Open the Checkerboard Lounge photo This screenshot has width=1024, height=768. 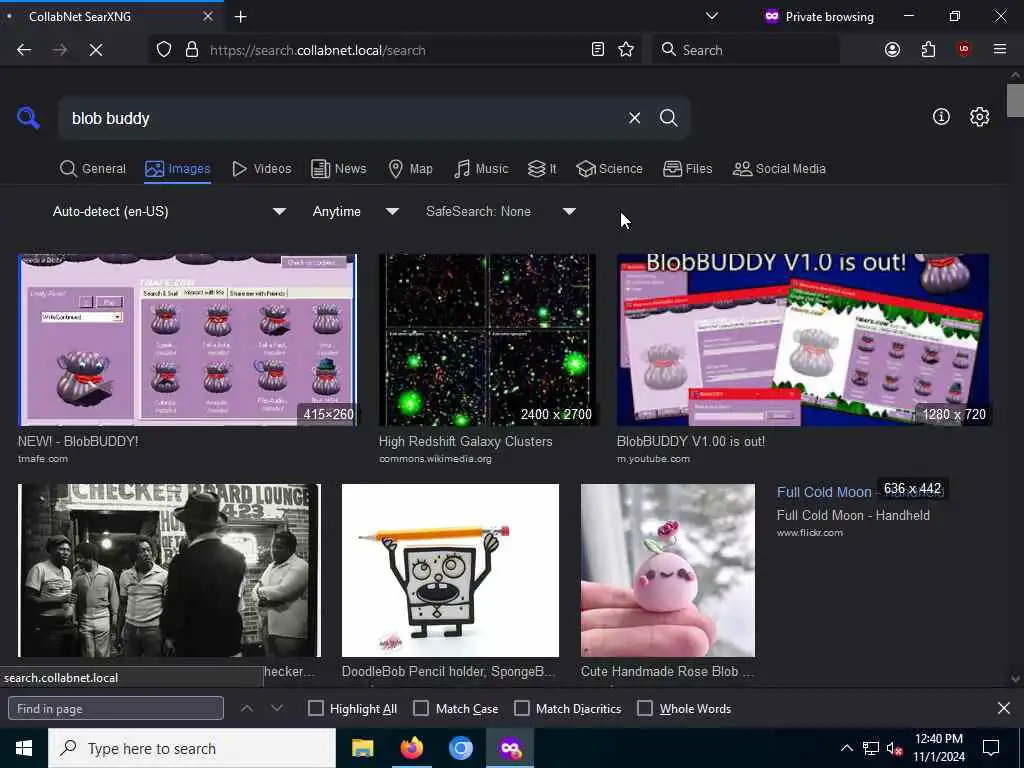(169, 570)
